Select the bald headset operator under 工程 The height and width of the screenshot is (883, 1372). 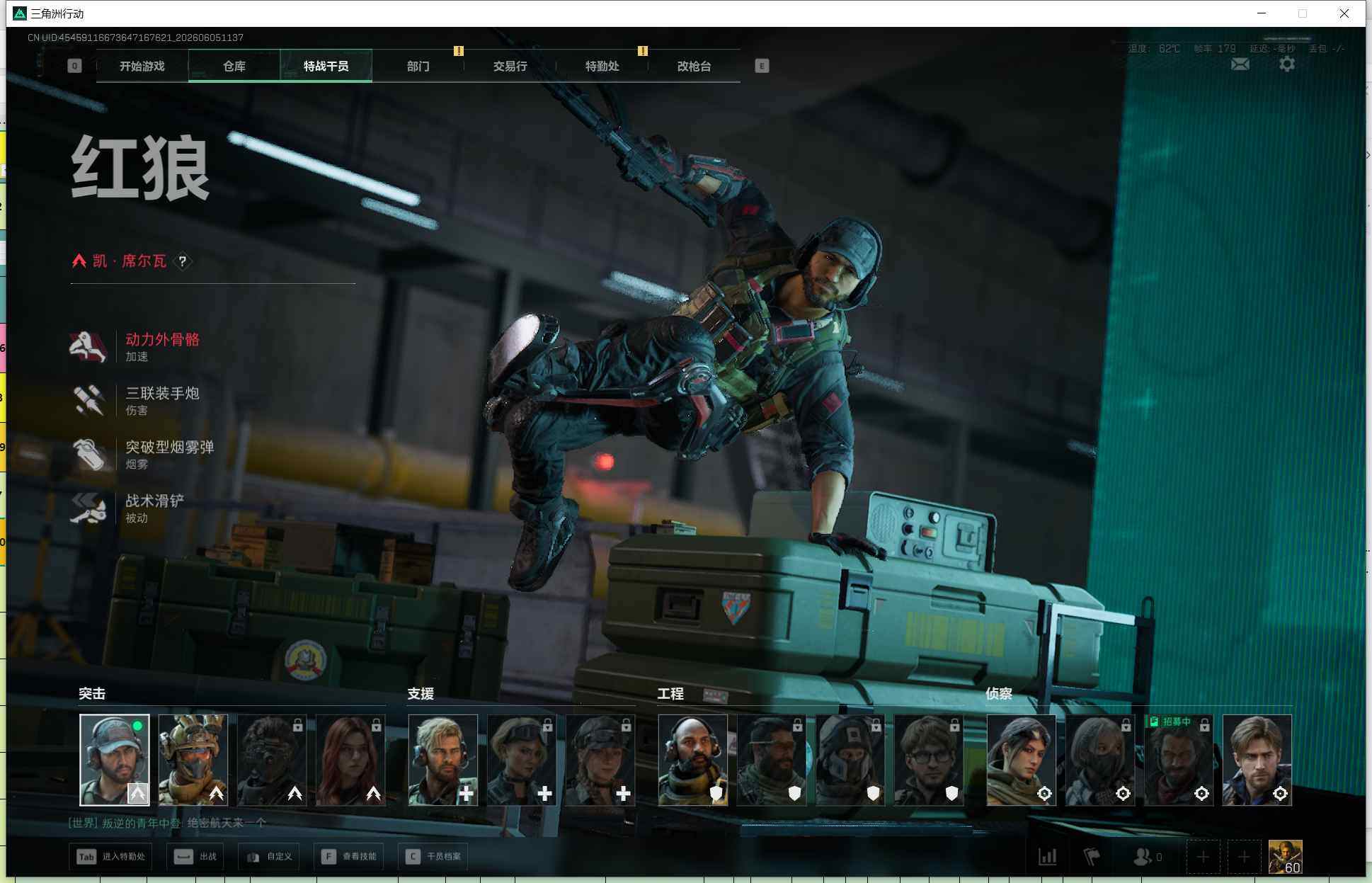693,760
